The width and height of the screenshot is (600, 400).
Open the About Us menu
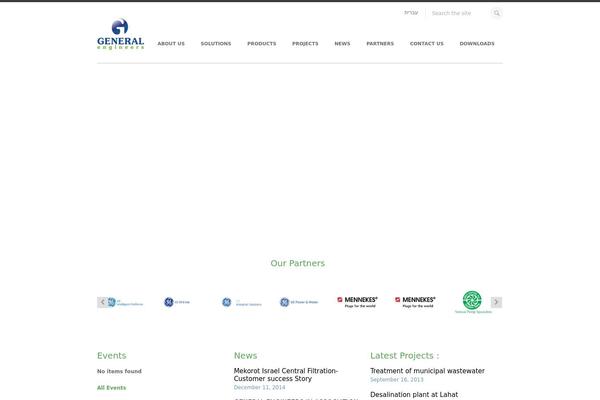click(171, 44)
